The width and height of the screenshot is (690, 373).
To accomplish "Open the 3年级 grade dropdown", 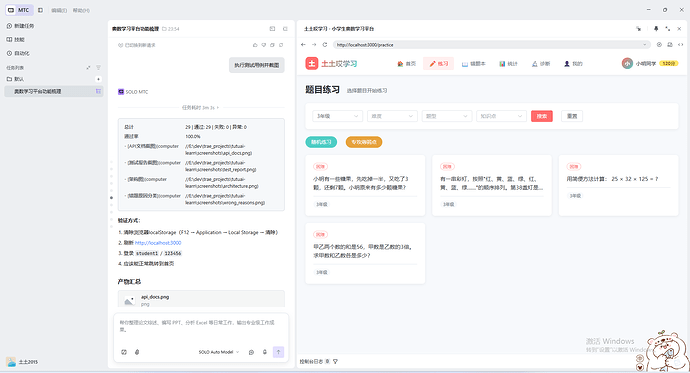I will [x=338, y=116].
